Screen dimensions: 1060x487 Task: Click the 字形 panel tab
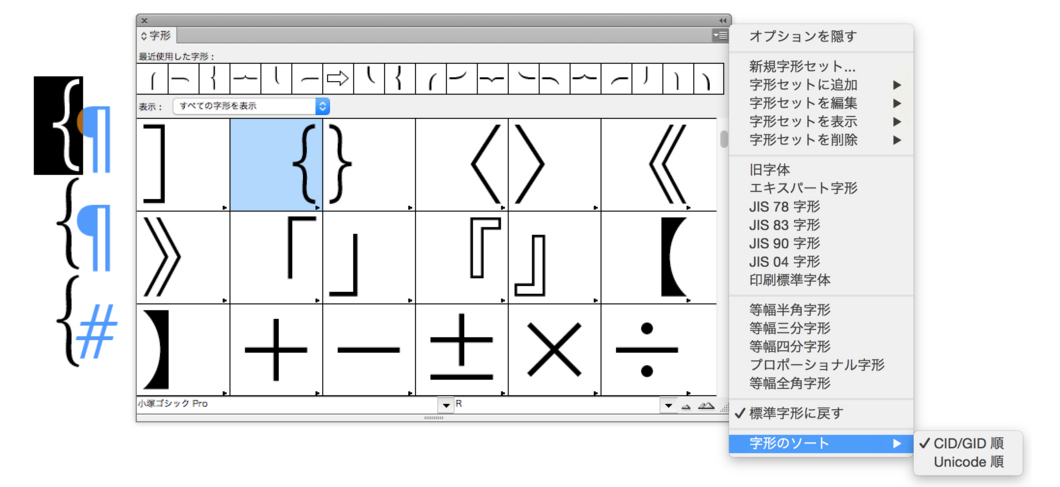156,35
